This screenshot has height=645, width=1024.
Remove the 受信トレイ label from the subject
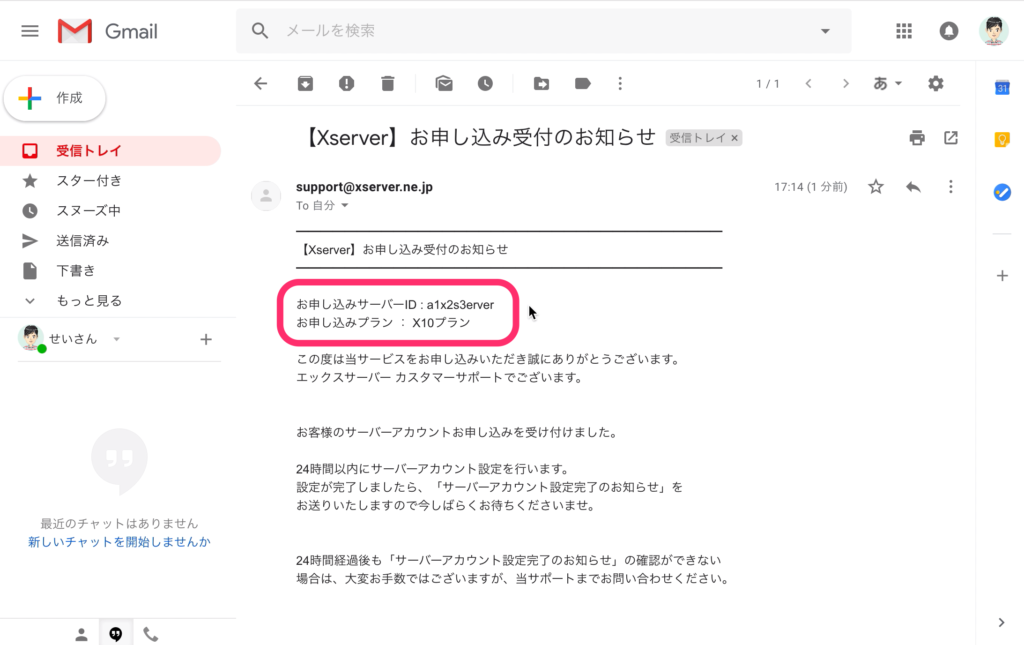coord(735,137)
